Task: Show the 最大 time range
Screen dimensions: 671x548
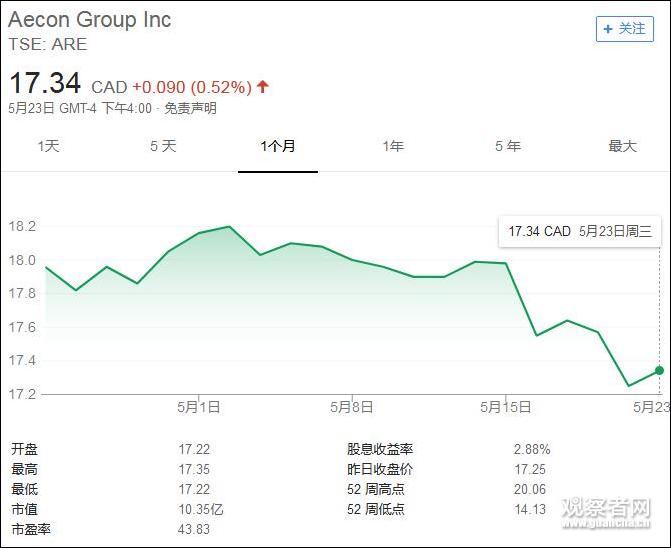Action: pyautogui.click(x=622, y=146)
